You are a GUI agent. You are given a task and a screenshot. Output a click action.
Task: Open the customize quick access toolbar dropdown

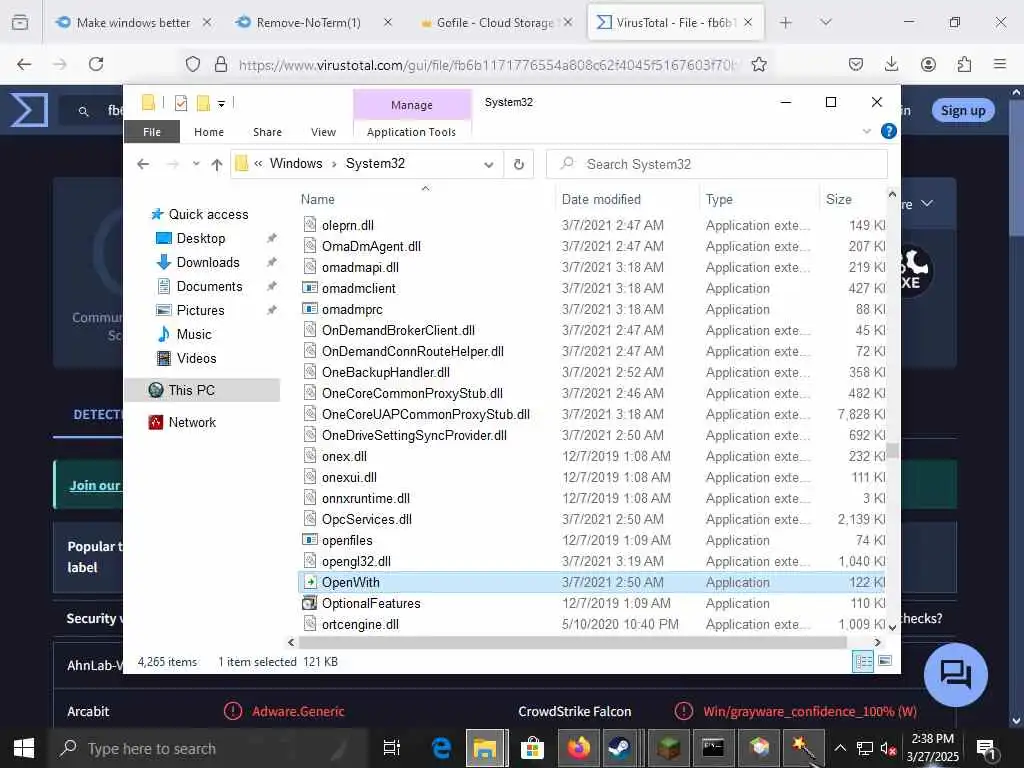pyautogui.click(x=221, y=104)
